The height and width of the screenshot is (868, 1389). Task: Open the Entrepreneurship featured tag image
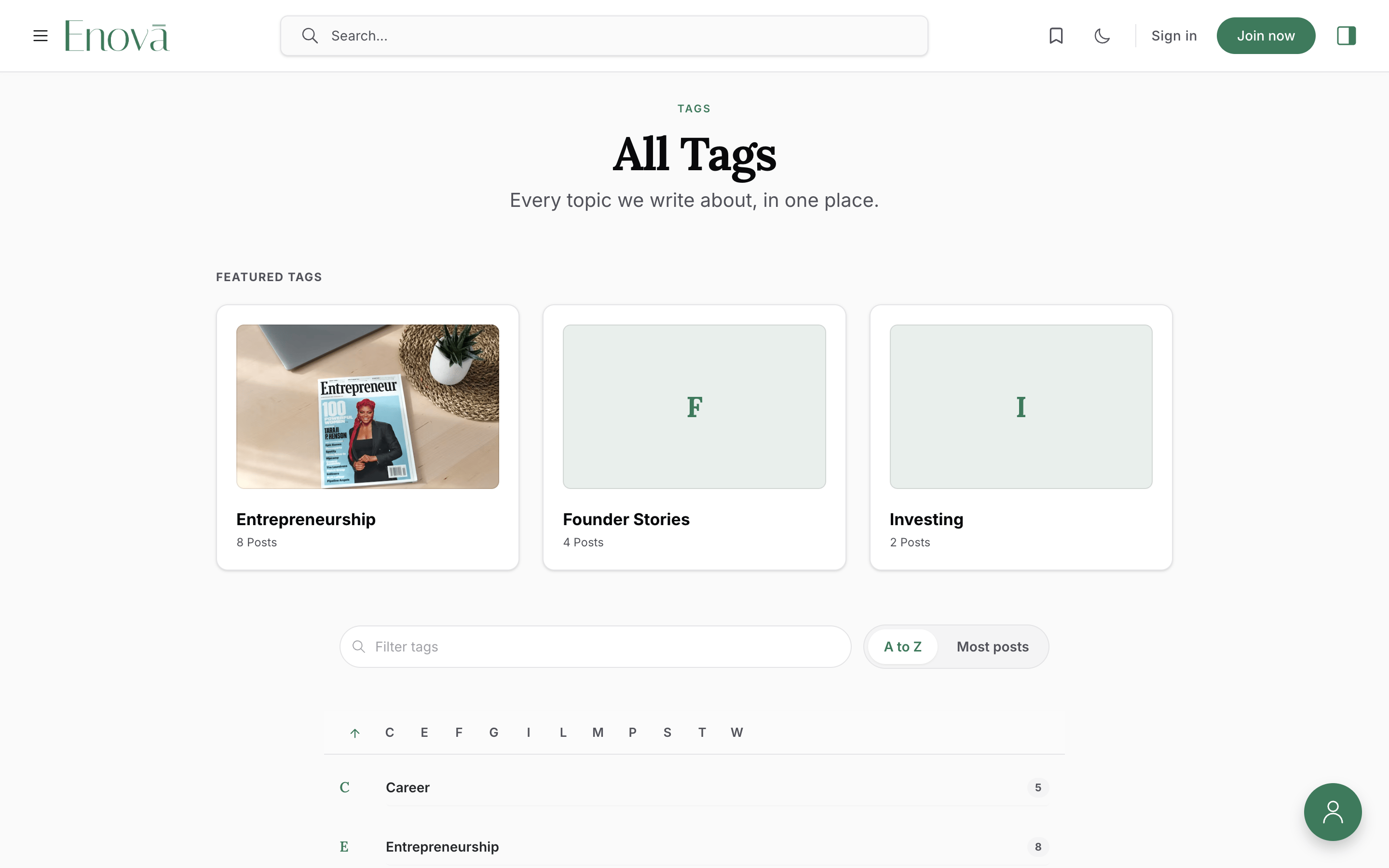click(x=368, y=407)
